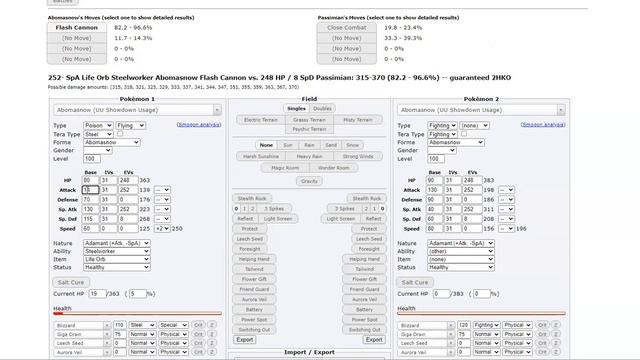The height and width of the screenshot is (360, 640).
Task: Click Pokémon 1 Level input field
Action: point(92,159)
